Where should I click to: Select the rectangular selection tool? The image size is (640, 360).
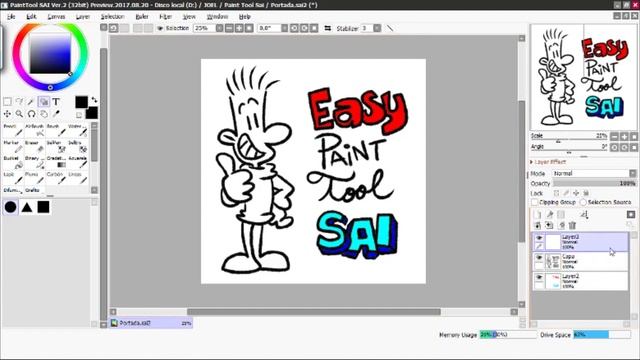coord(7,101)
